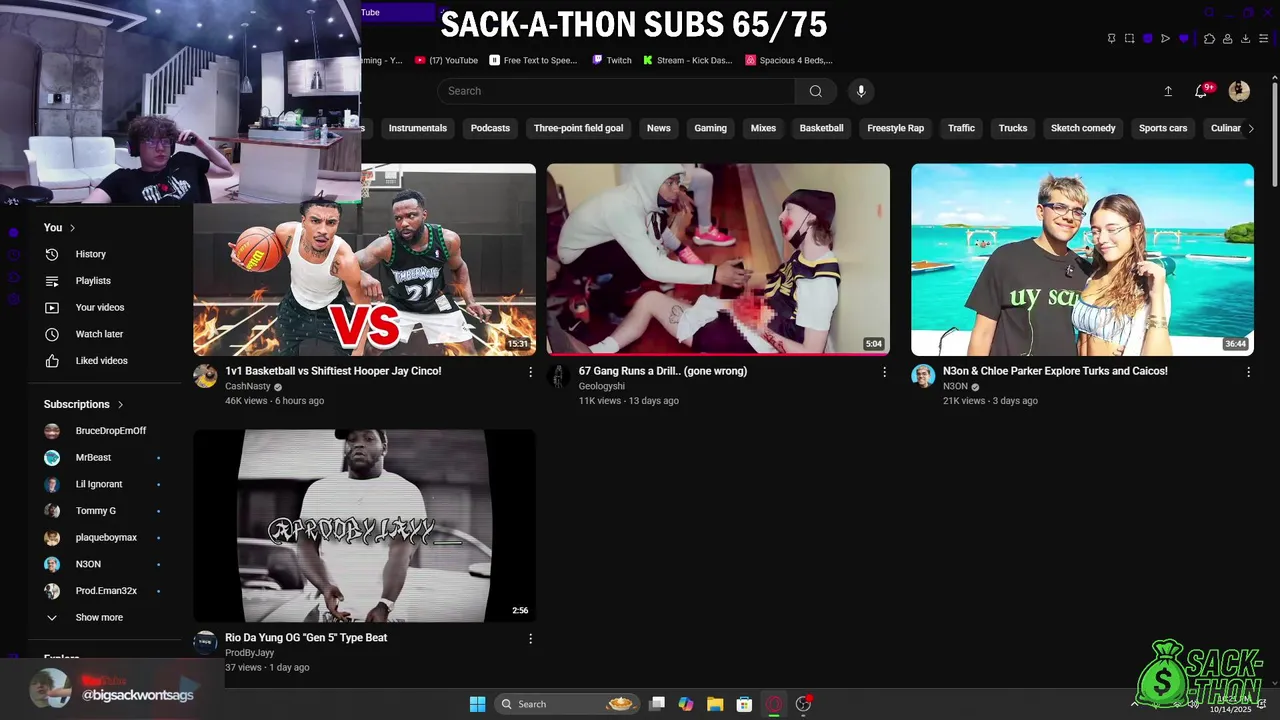Click Opera icon in taskbar
The image size is (1280, 720).
[x=773, y=704]
